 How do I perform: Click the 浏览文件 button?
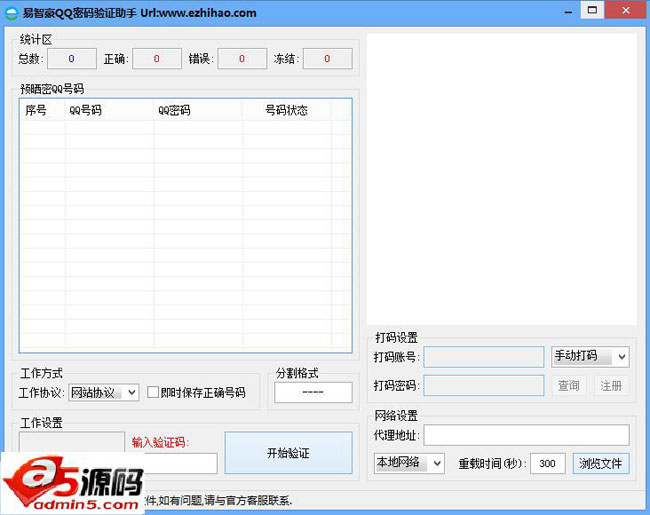601,463
